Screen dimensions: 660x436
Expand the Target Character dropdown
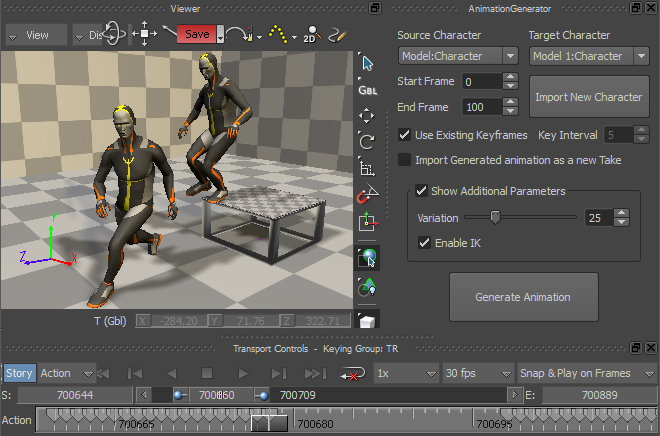(588, 56)
